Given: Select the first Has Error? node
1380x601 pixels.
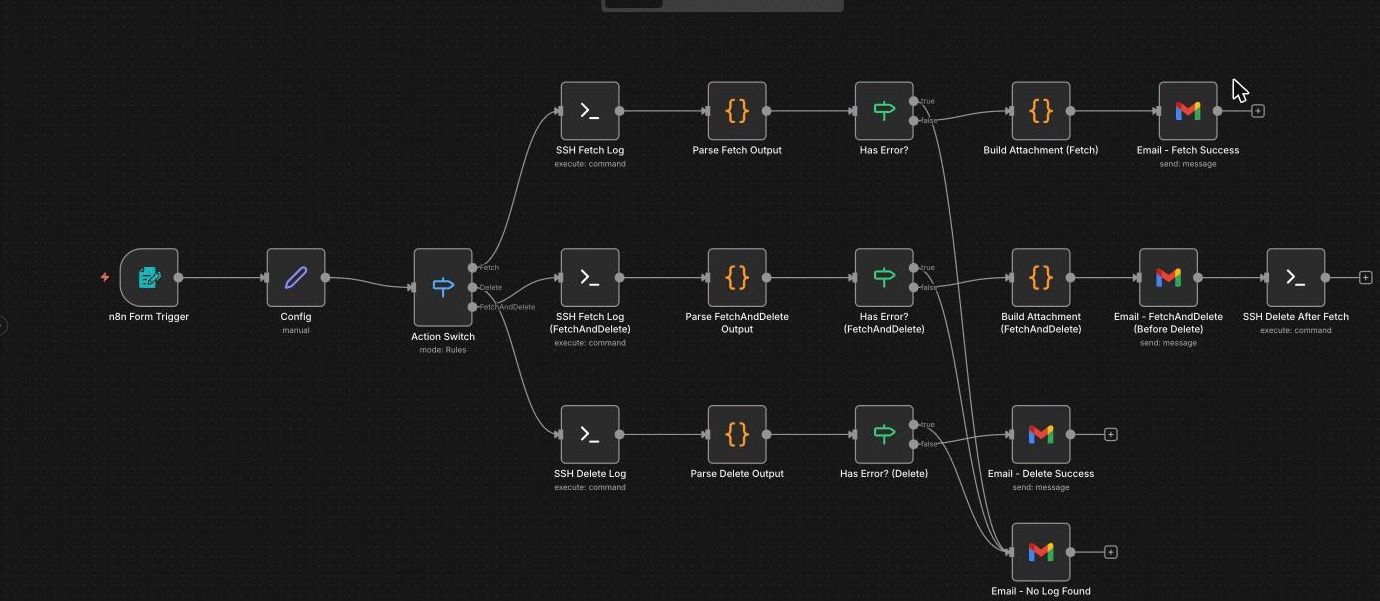Looking at the screenshot, I should tap(884, 111).
